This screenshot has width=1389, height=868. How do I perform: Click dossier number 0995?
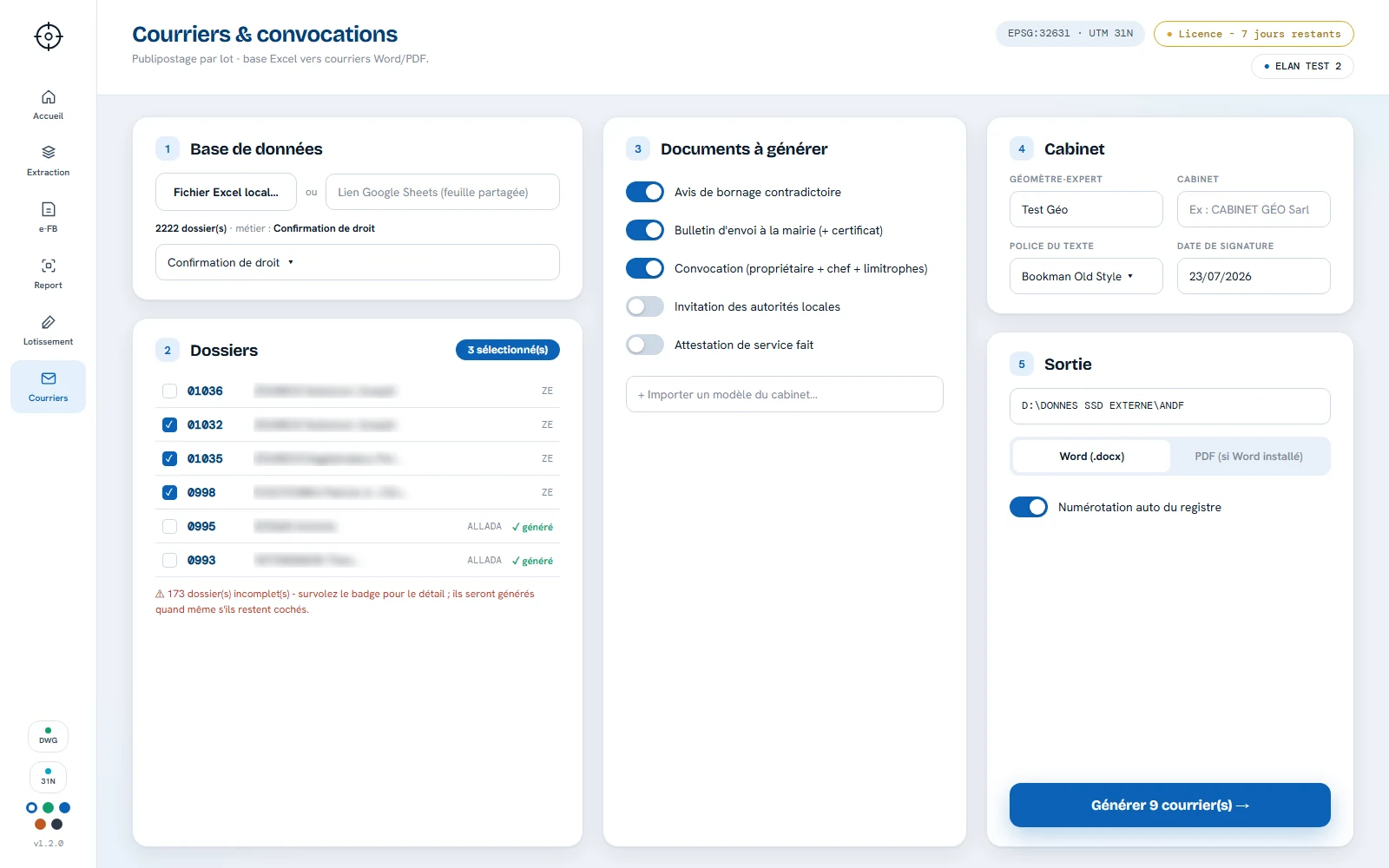tap(201, 527)
